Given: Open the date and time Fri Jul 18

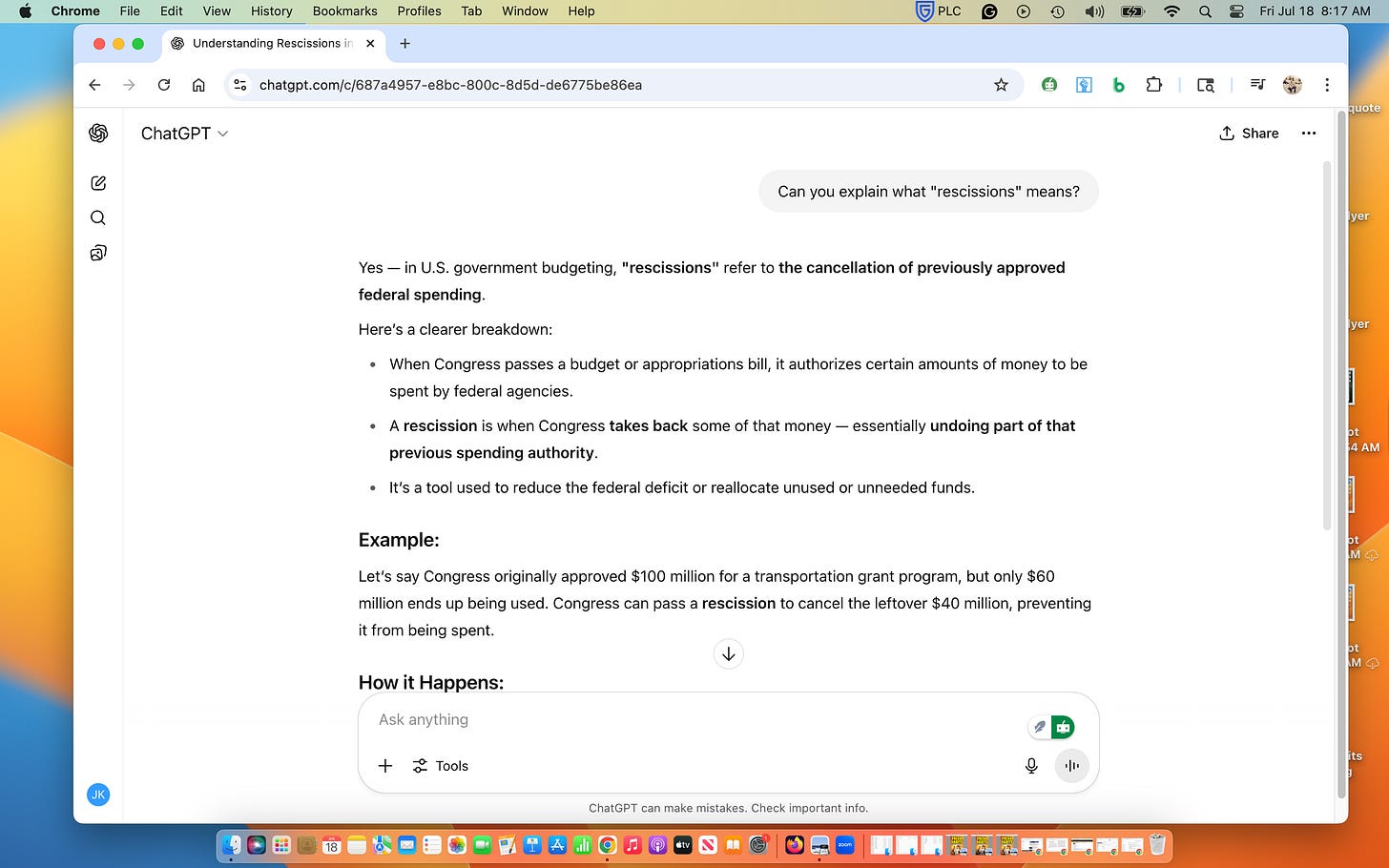Looking at the screenshot, I should click(1315, 11).
